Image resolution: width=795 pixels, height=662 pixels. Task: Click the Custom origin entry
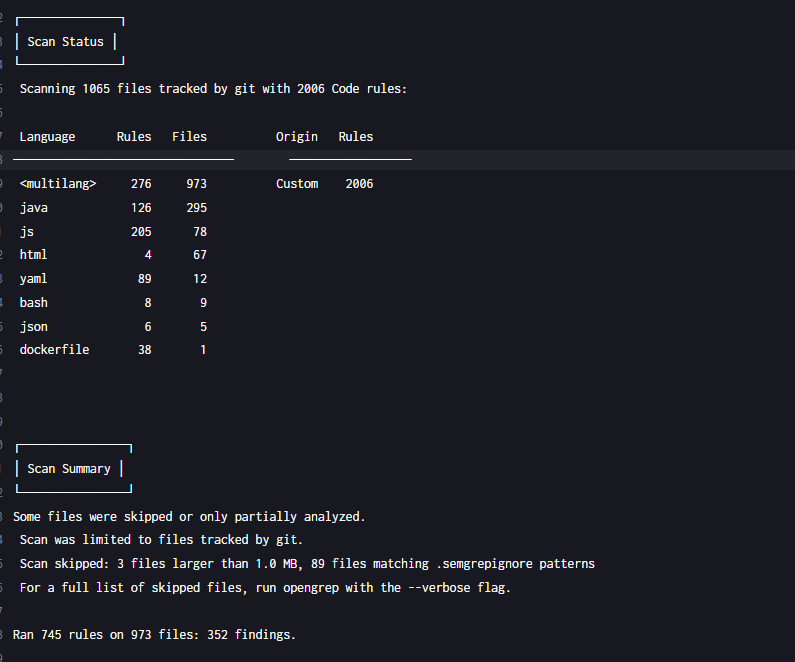click(297, 184)
